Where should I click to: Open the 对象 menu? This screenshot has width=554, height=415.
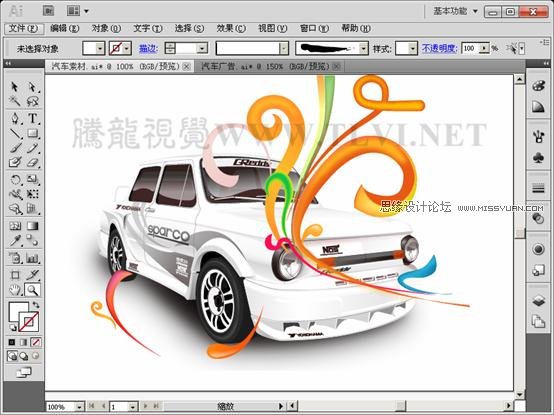coord(106,29)
